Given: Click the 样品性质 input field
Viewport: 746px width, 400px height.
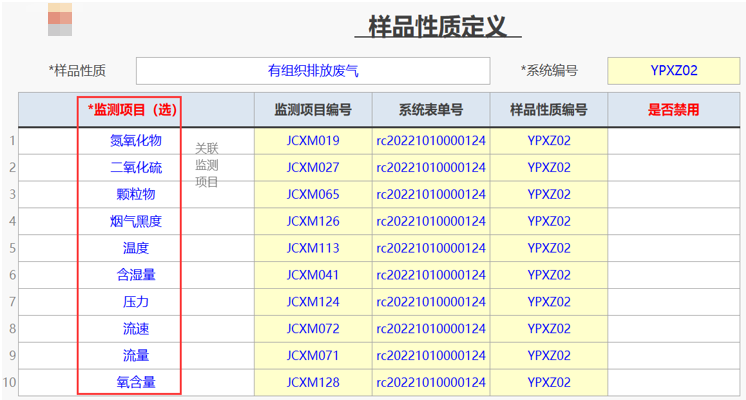Looking at the screenshot, I should [313, 71].
